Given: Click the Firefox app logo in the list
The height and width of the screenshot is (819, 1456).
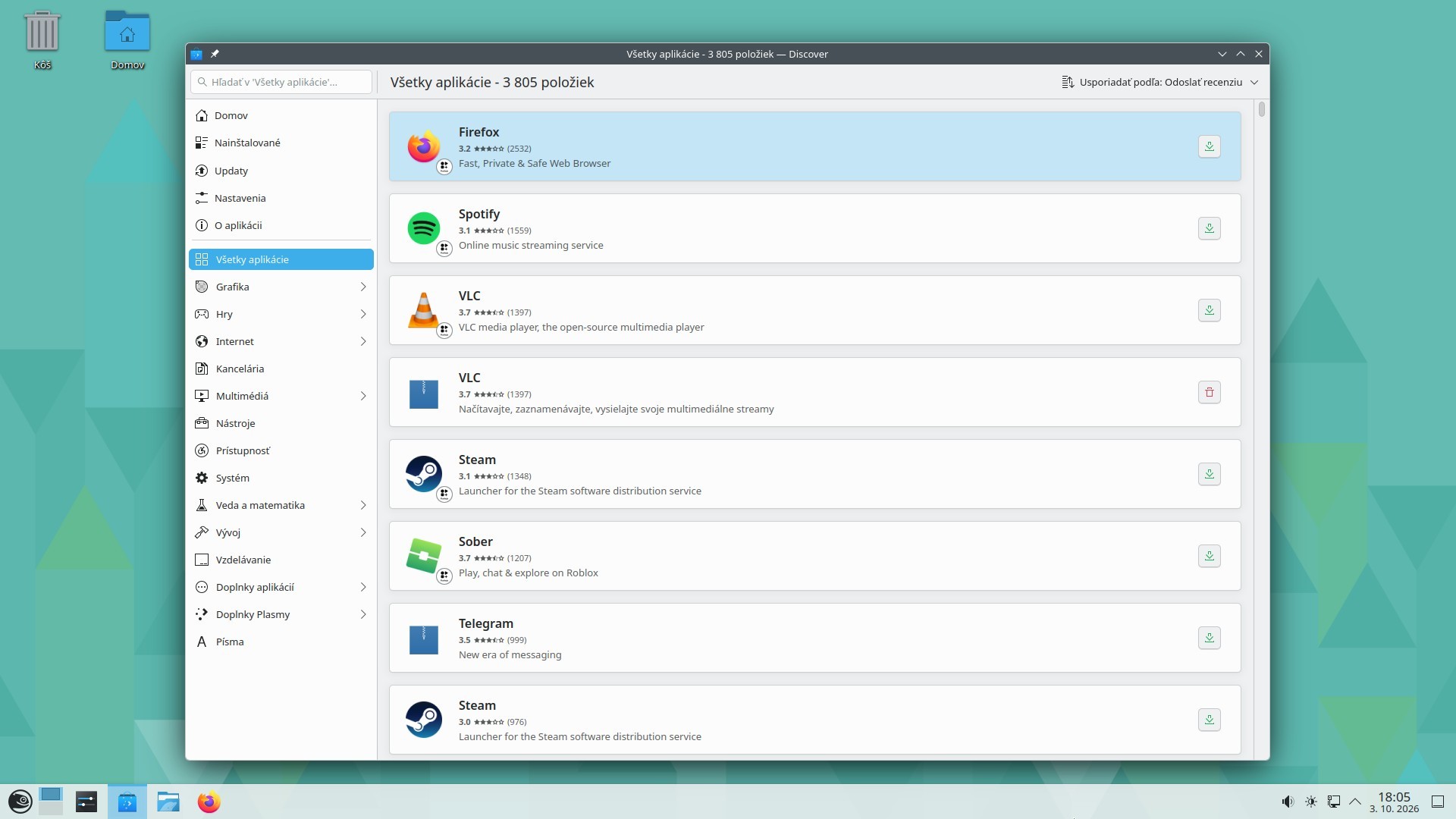Looking at the screenshot, I should pos(423,146).
